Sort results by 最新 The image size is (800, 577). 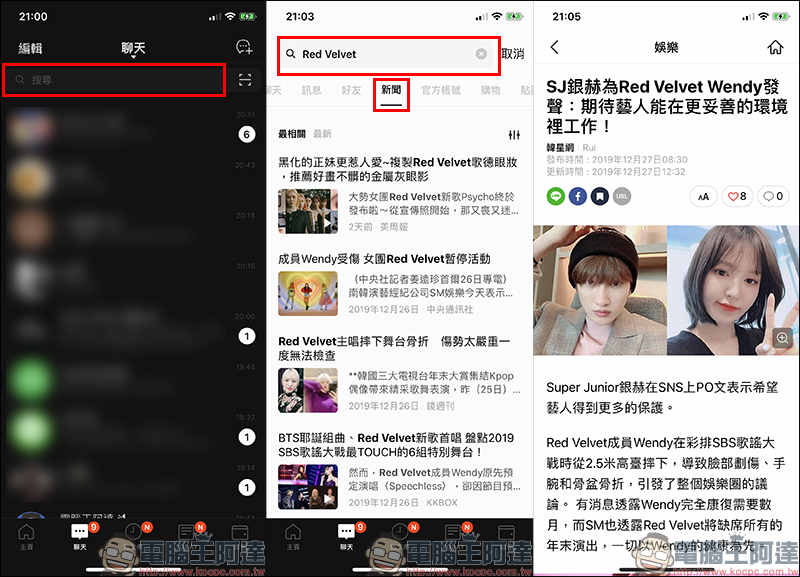tap(322, 134)
